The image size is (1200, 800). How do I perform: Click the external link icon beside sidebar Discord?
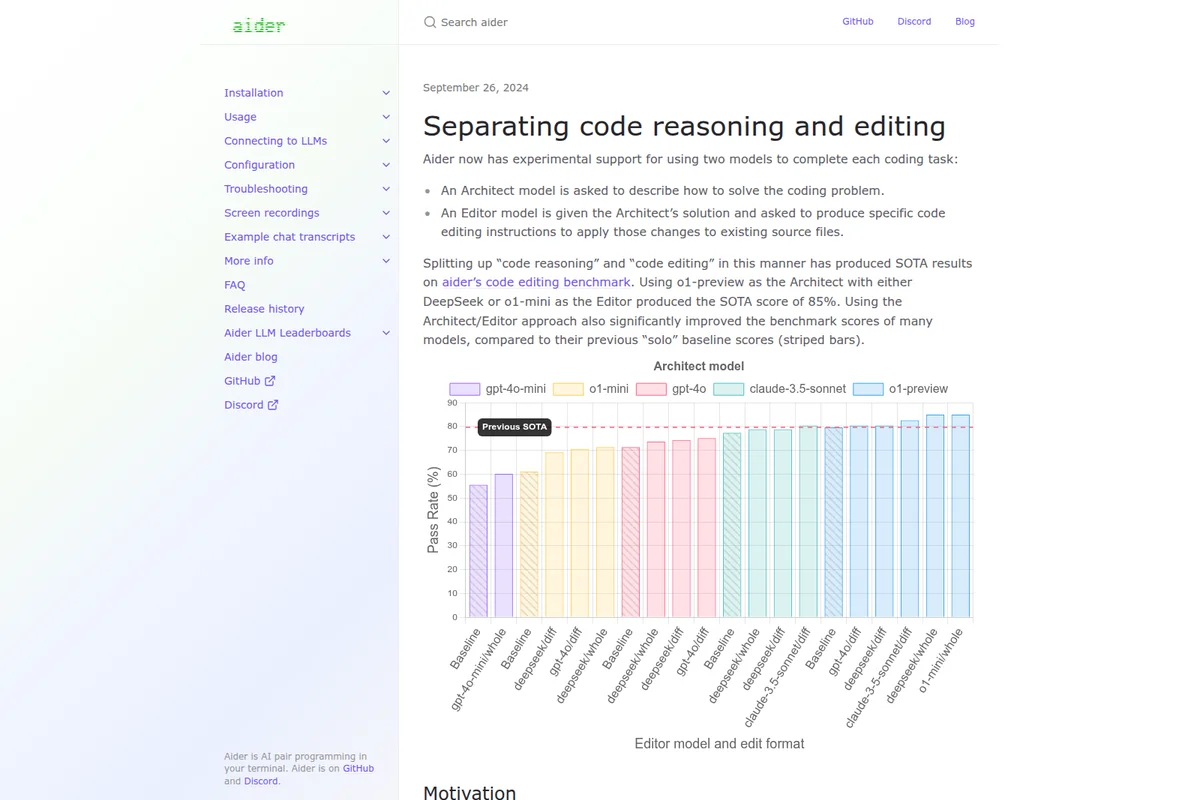(273, 405)
